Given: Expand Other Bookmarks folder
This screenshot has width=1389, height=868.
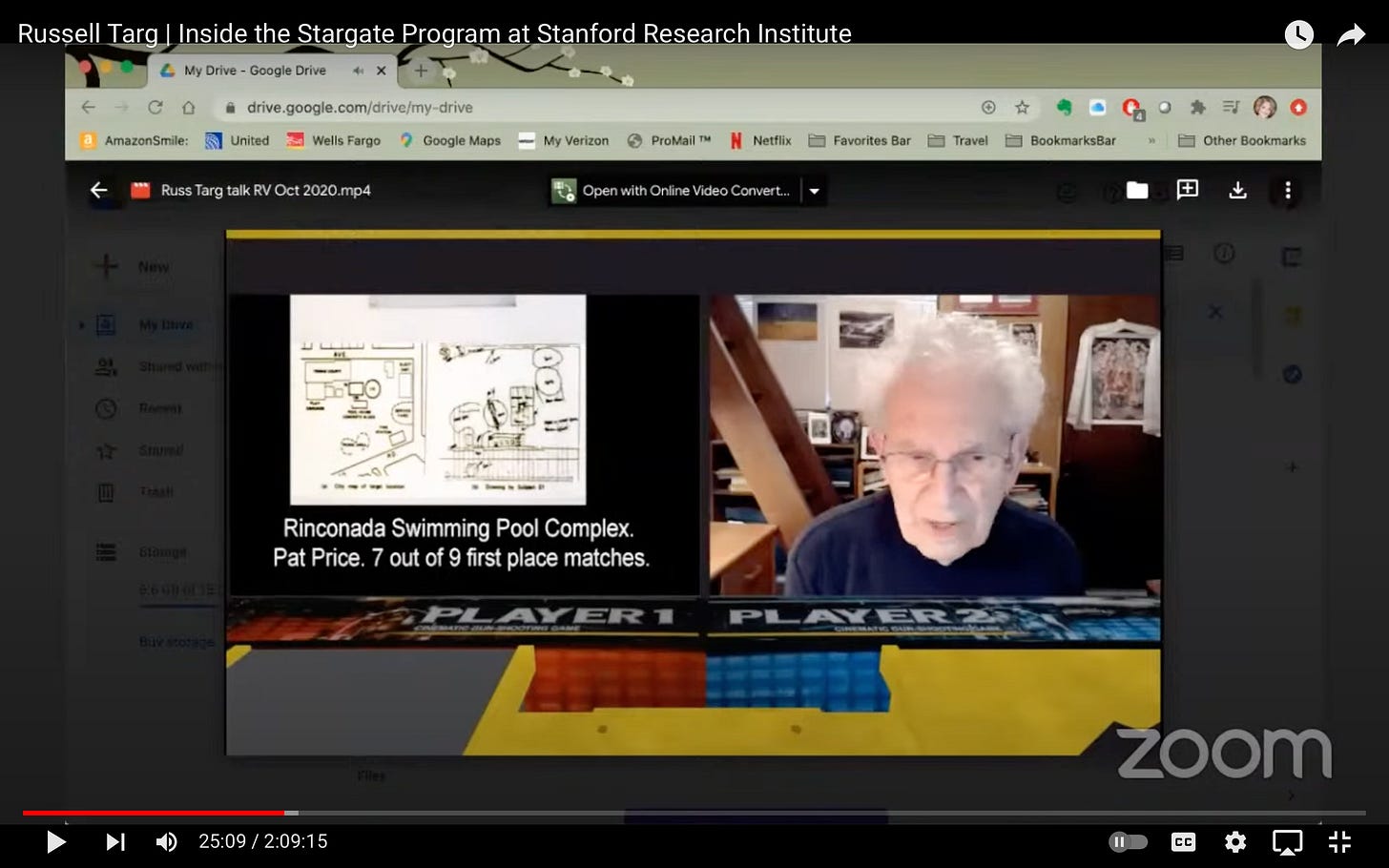Looking at the screenshot, I should tap(1242, 140).
